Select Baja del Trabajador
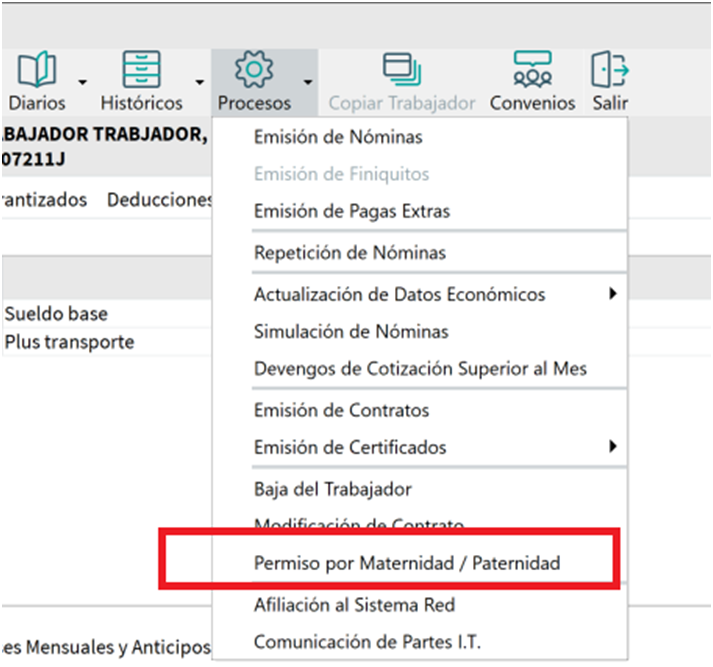 click(x=333, y=489)
